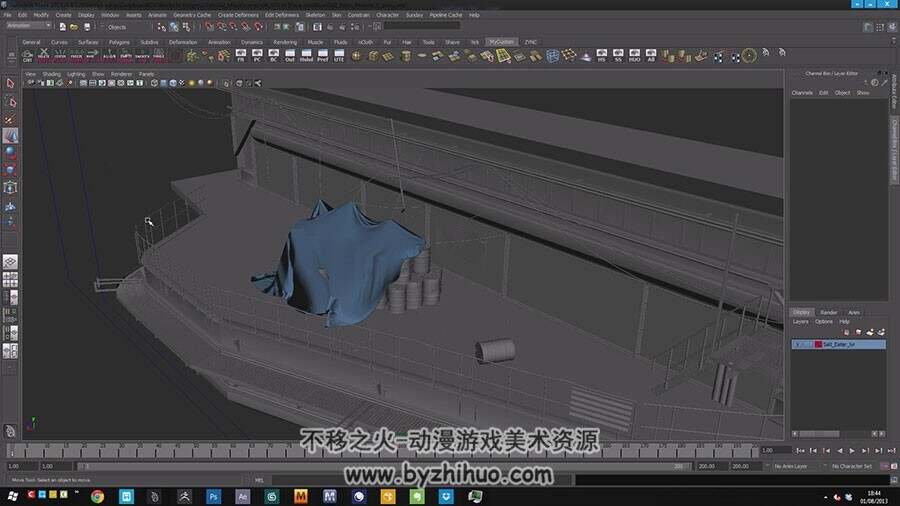Click play forwards button
Viewport: 900px width, 506px height.
point(852,451)
